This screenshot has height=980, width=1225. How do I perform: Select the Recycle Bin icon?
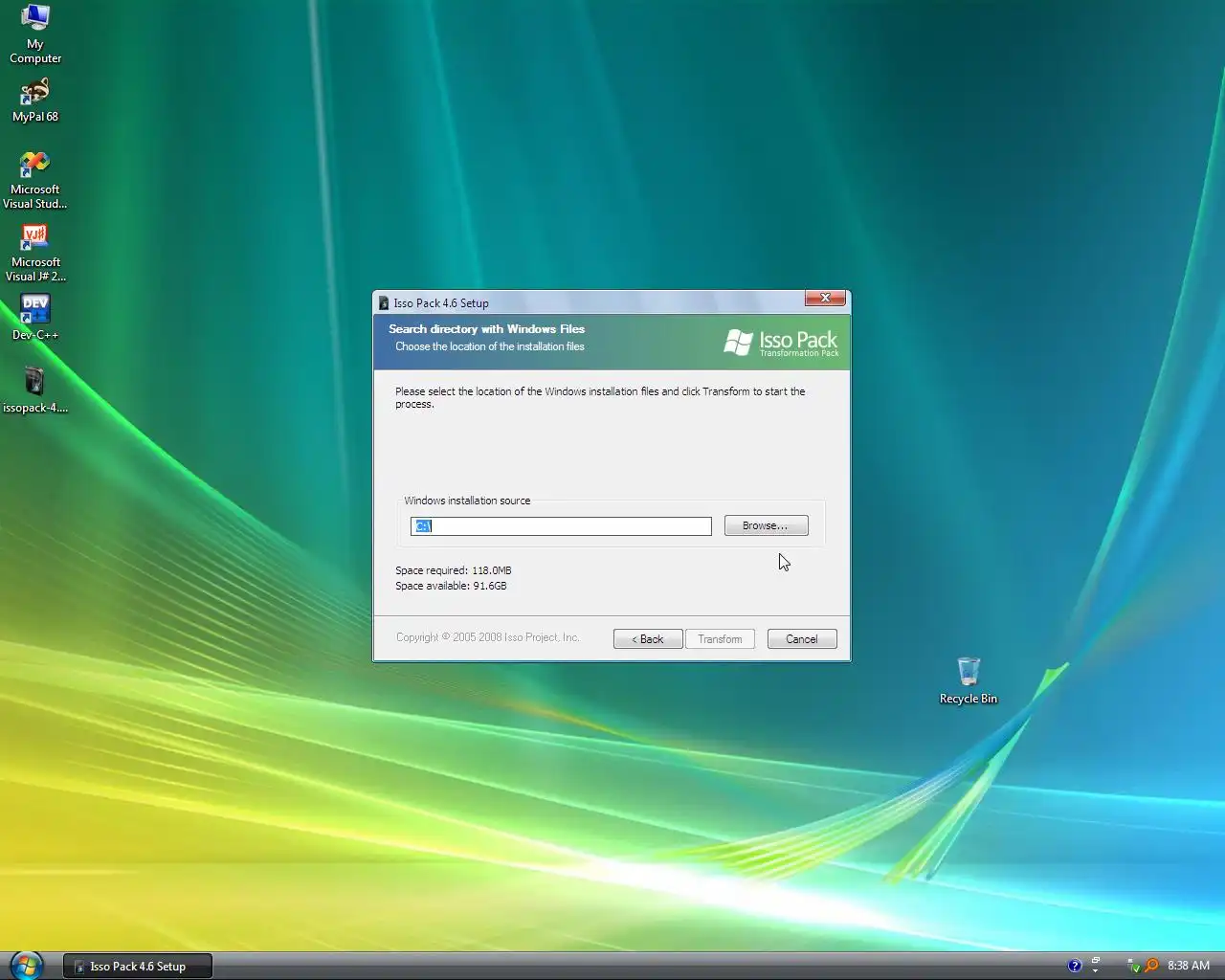(x=969, y=680)
